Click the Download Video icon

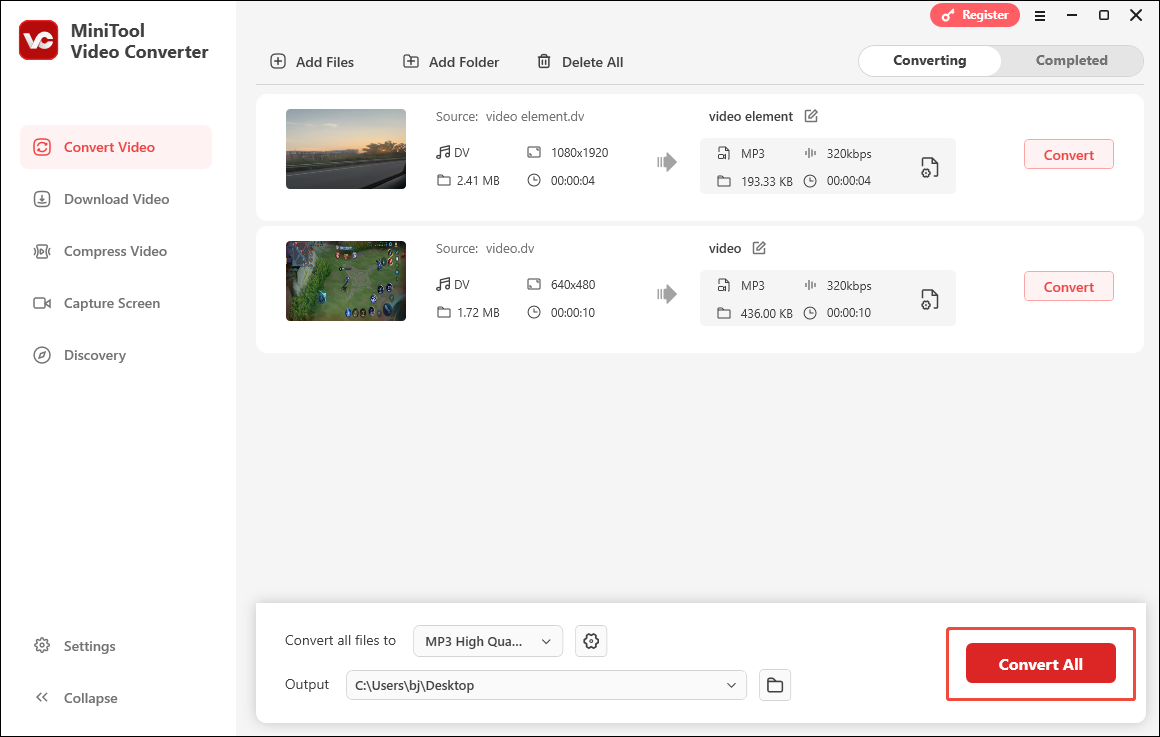point(42,199)
